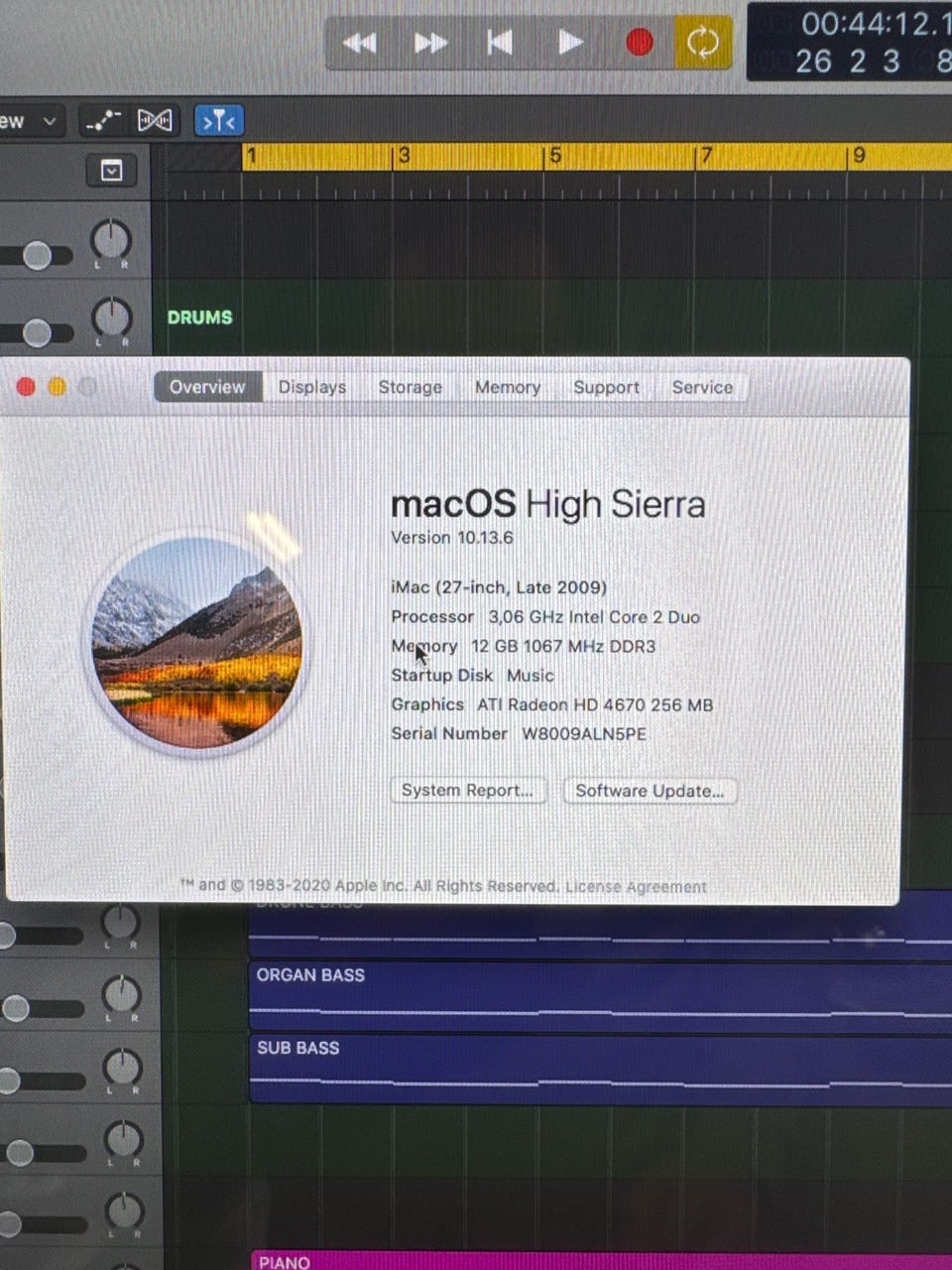This screenshot has width=952, height=1270.
Task: Toggle the yellow Cycle mode button
Action: (703, 43)
